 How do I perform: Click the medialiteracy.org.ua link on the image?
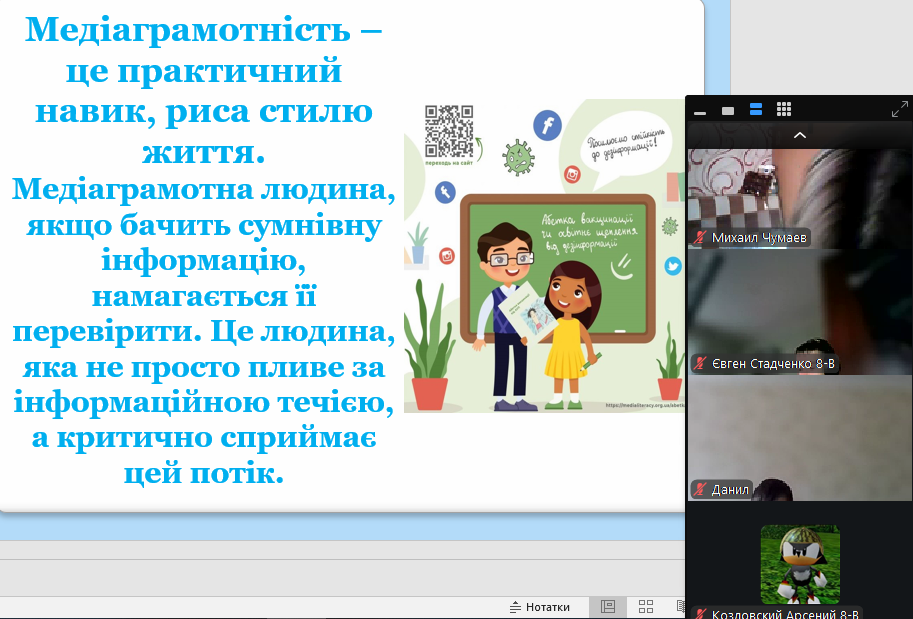pyautogui.click(x=644, y=406)
